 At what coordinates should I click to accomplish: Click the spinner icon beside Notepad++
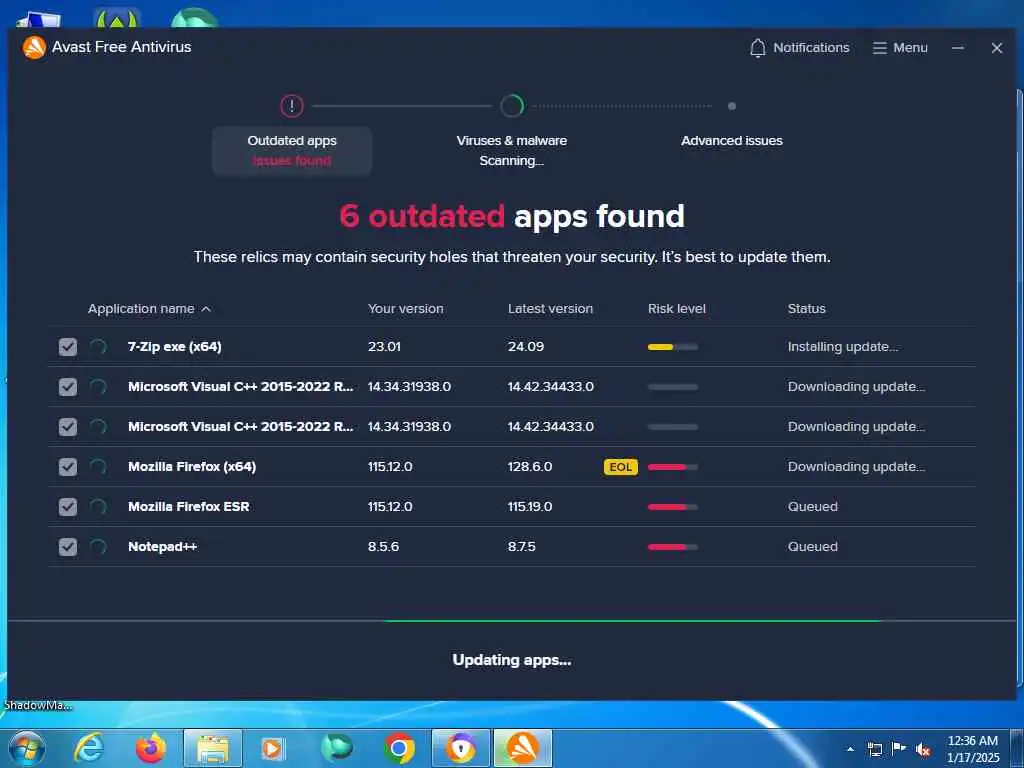[98, 547]
